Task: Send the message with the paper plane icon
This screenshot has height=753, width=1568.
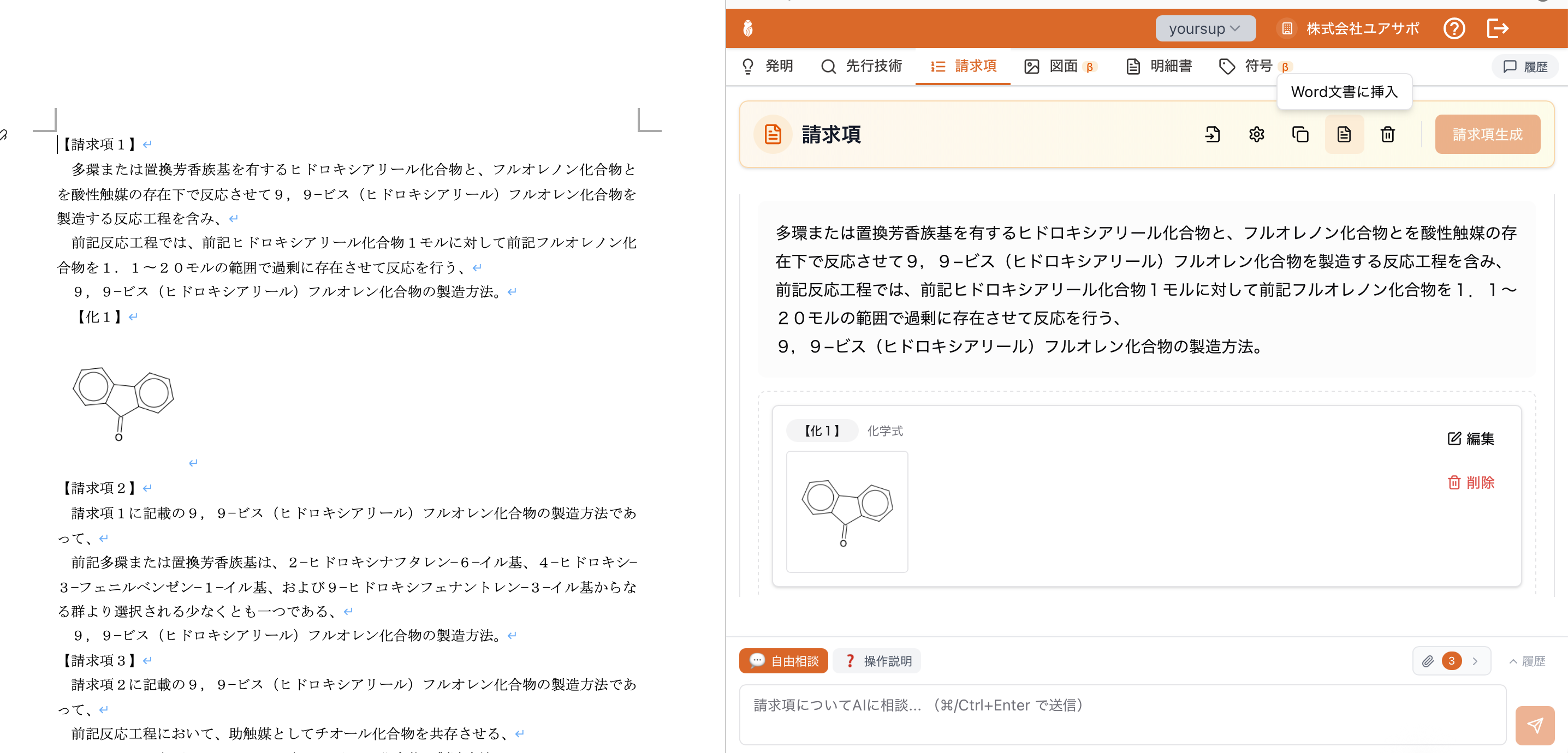Action: (1535, 725)
